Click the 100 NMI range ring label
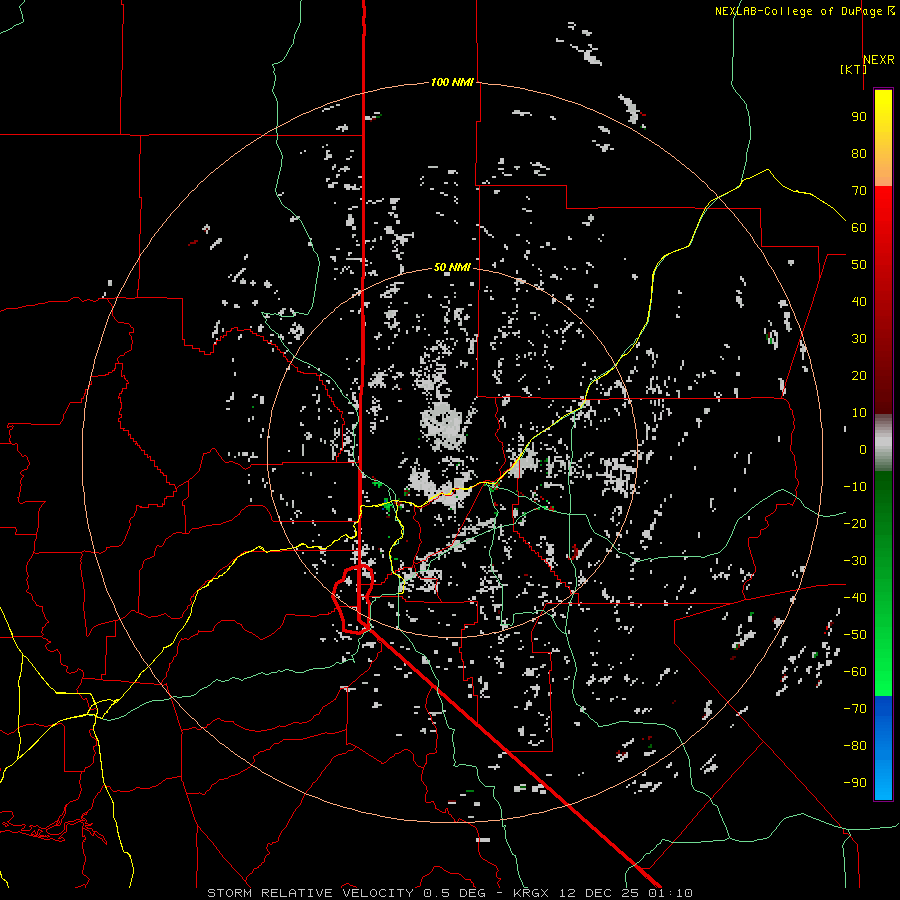This screenshot has height=900, width=900. [x=452, y=83]
